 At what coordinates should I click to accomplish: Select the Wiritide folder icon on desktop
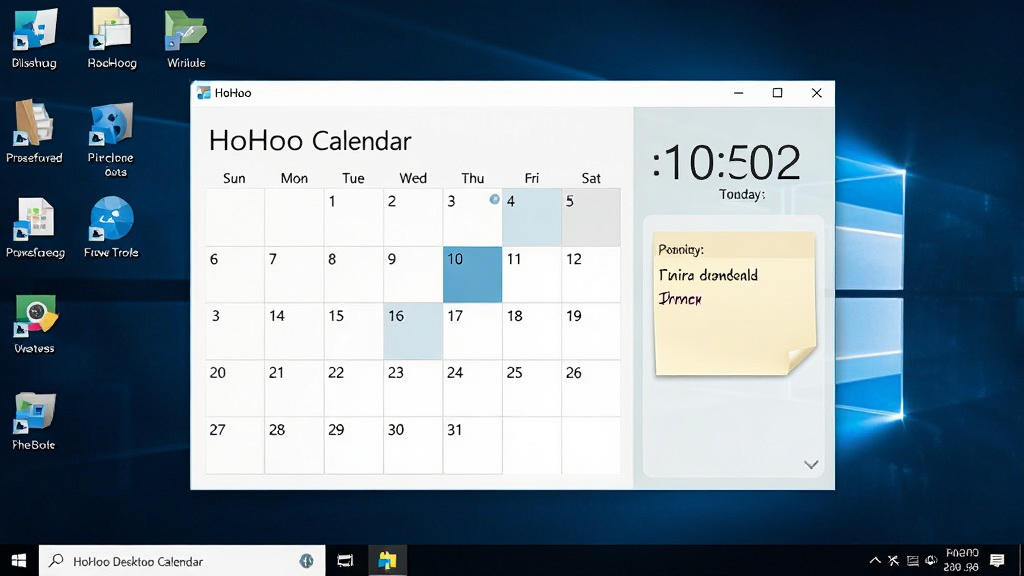(x=186, y=38)
